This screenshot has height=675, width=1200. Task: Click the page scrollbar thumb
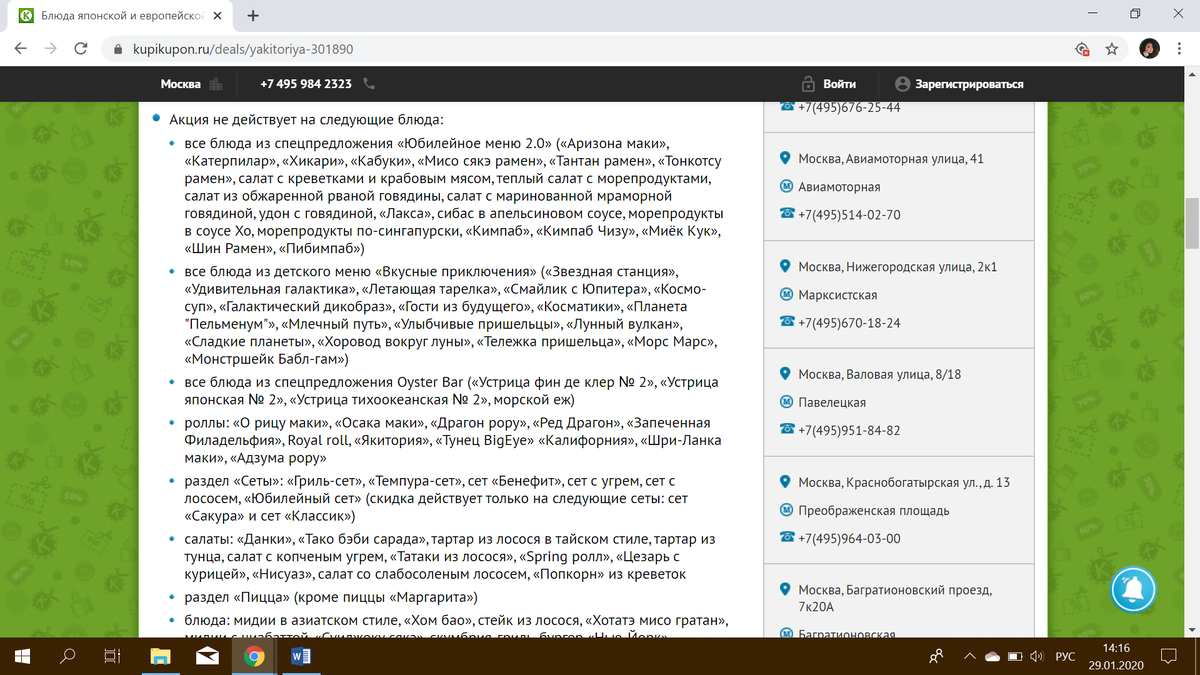point(1191,223)
